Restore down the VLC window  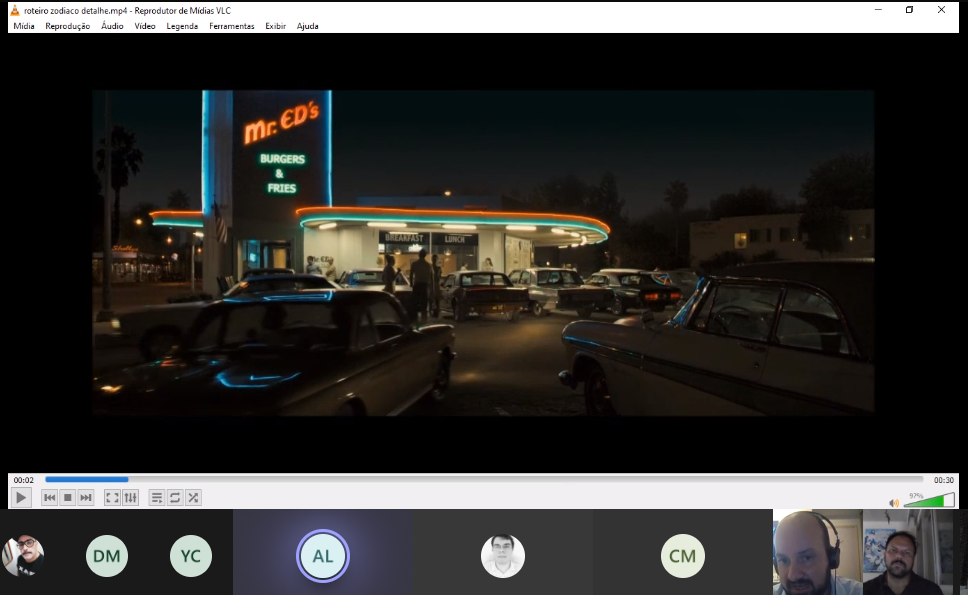click(909, 10)
